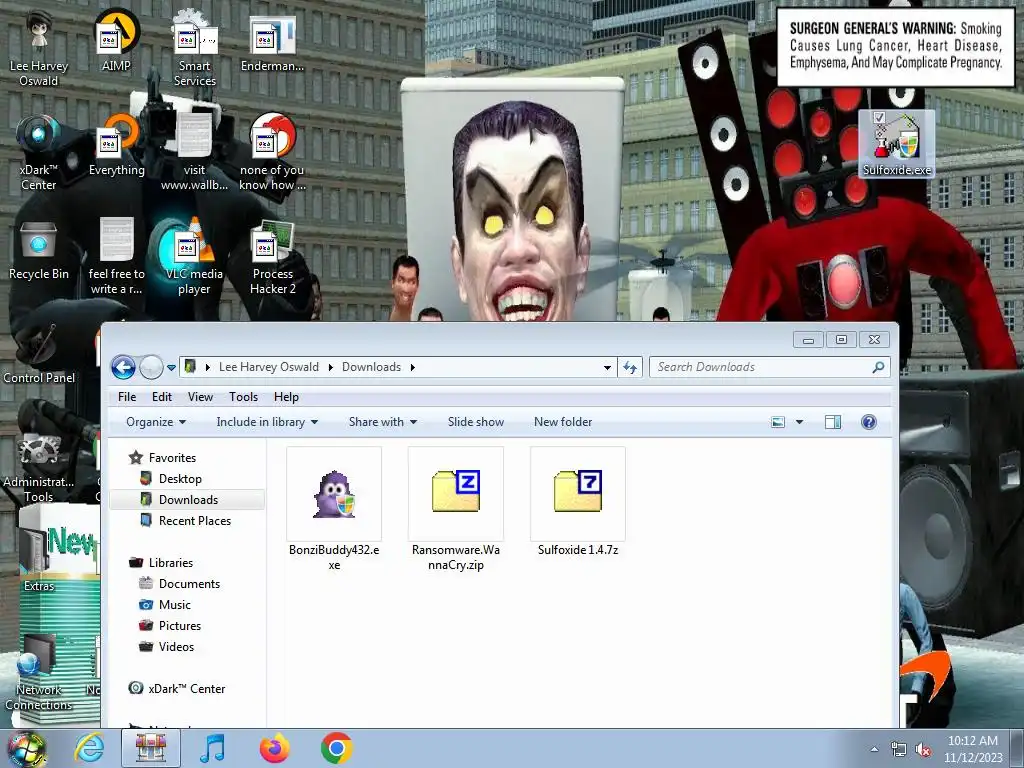Select the Ransomware.WannaCry.zip archive
Viewport: 1024px width, 768px height.
[456, 509]
